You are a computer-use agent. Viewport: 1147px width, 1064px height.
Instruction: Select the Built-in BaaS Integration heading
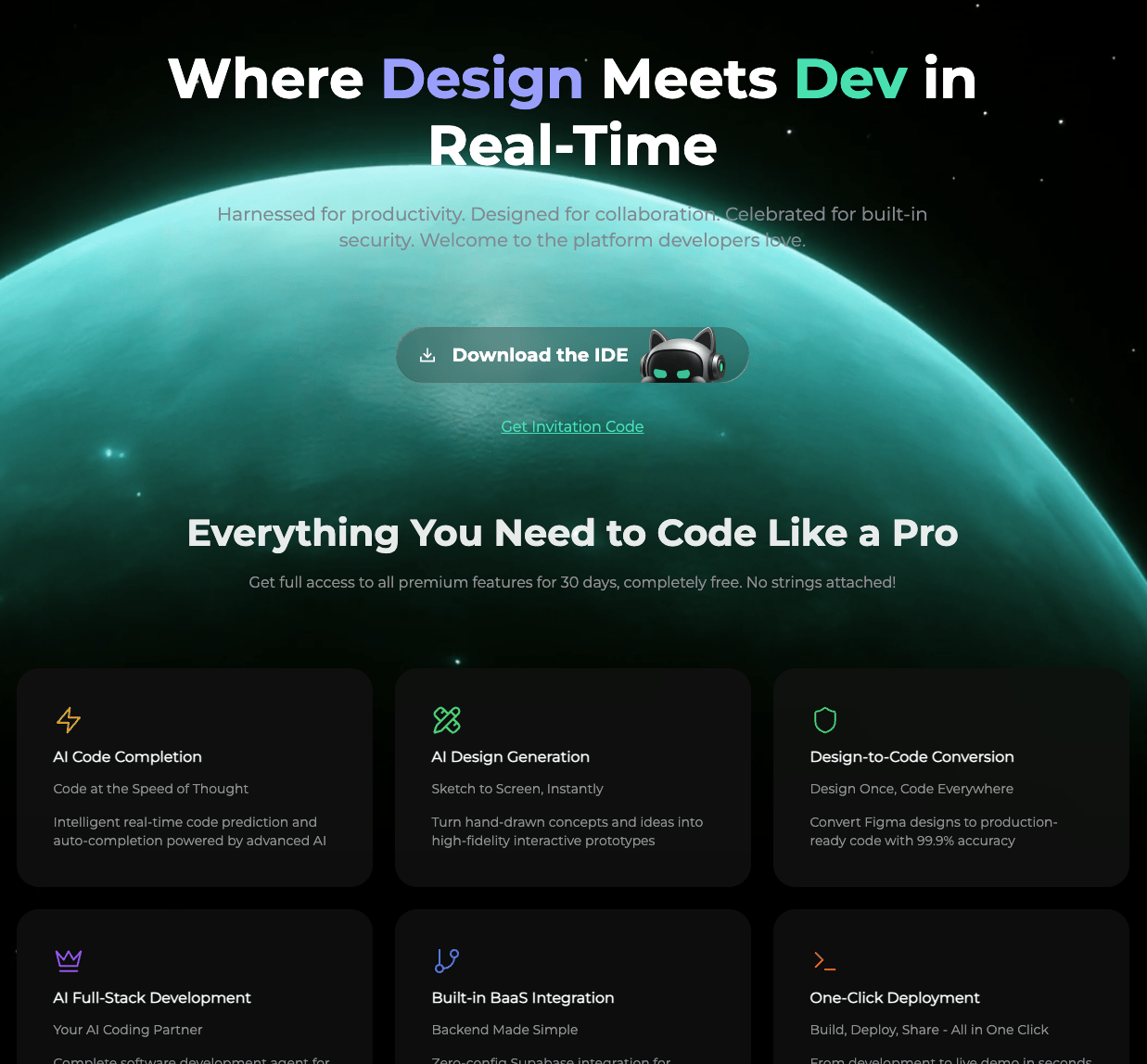pyautogui.click(x=523, y=997)
